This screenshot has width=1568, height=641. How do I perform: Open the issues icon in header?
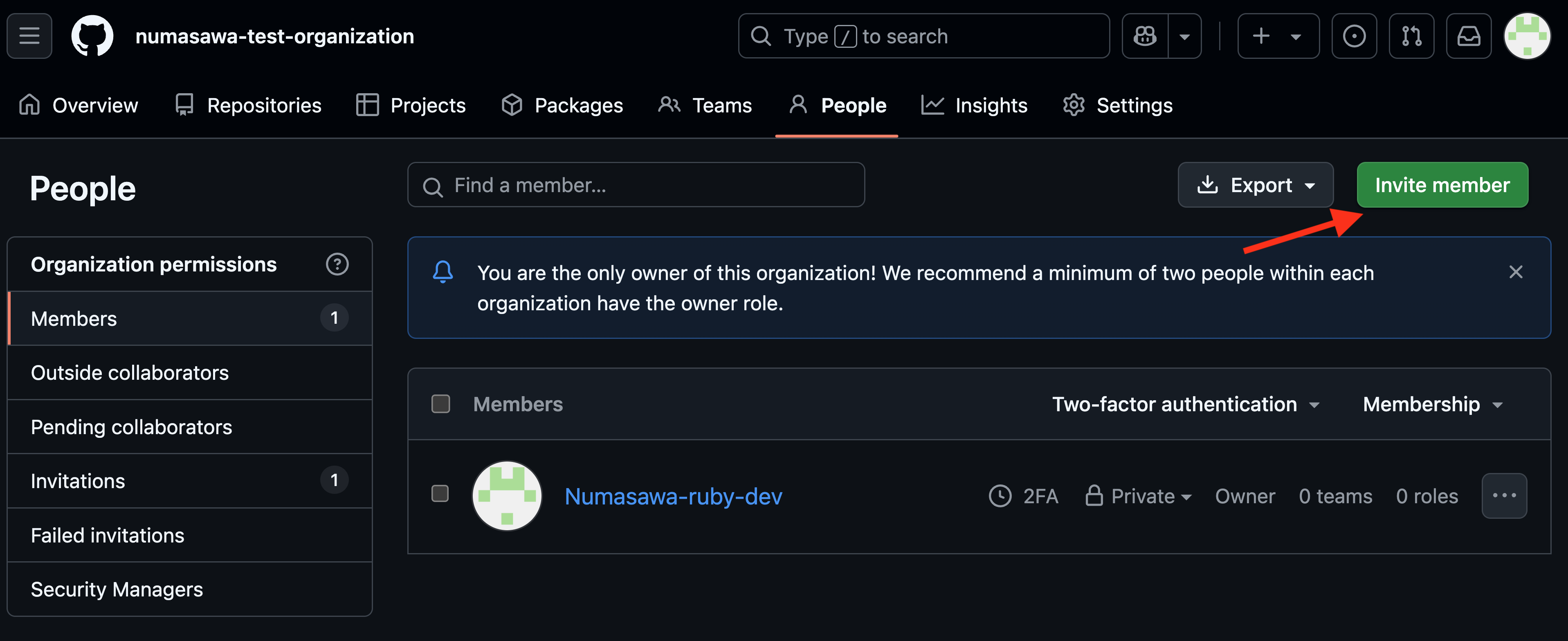coord(1354,36)
